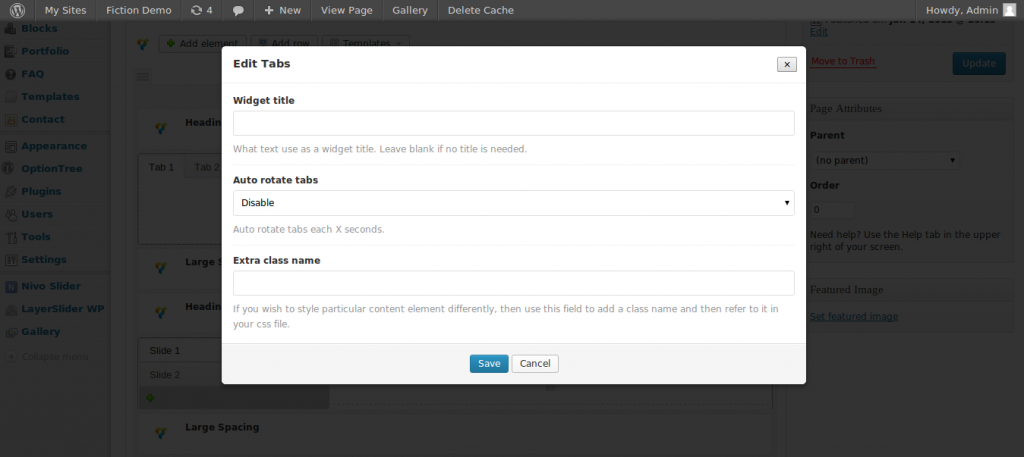Image resolution: width=1024 pixels, height=457 pixels.
Task: Open Blocks in the sidebar
Action: coord(39,29)
